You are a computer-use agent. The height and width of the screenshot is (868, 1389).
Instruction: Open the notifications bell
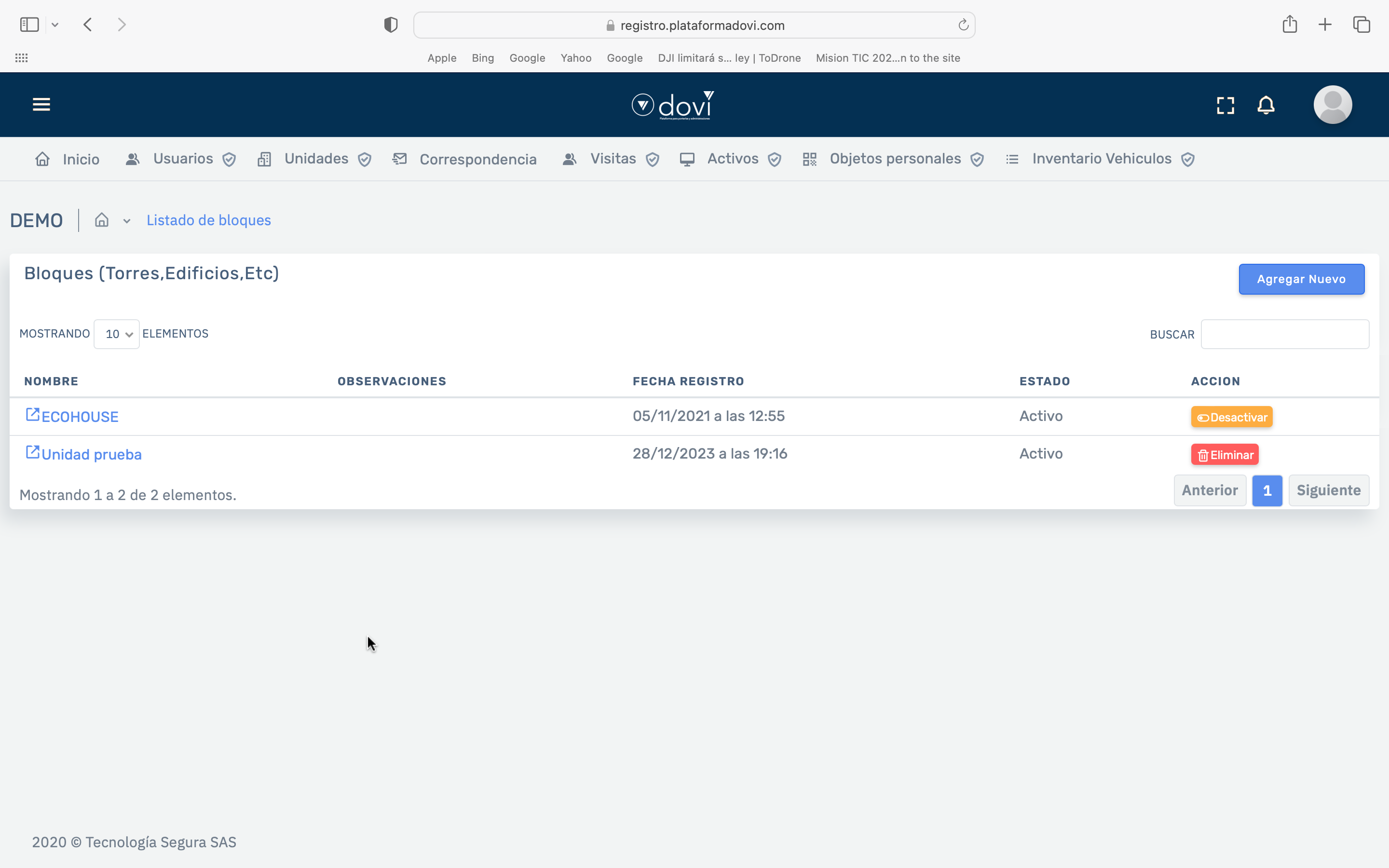click(1266, 105)
